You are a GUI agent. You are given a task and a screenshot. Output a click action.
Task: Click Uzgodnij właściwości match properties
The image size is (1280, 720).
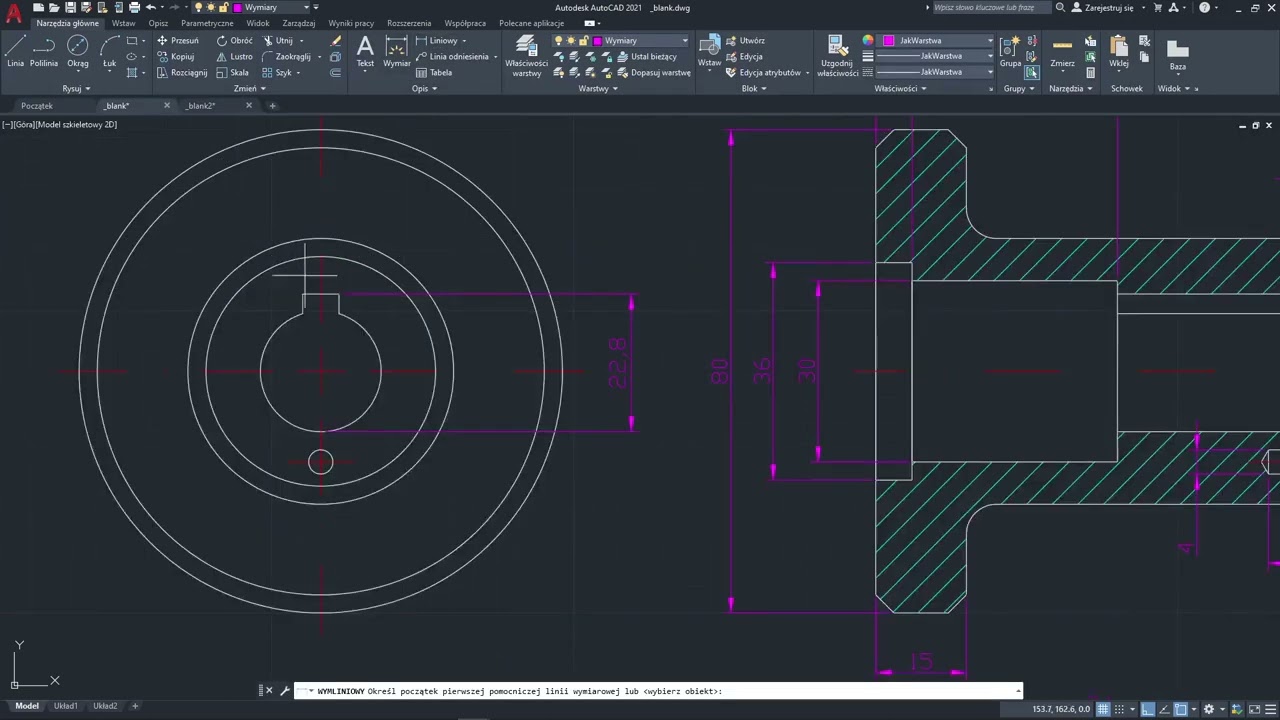click(837, 56)
